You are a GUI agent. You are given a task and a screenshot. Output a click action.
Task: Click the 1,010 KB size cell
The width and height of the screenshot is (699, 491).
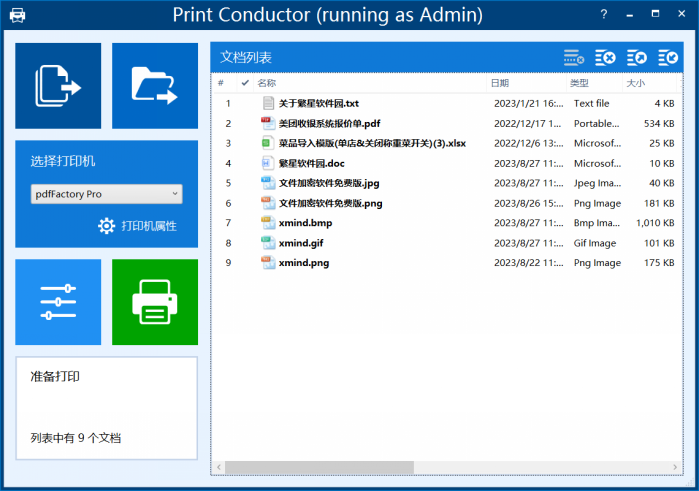point(655,223)
